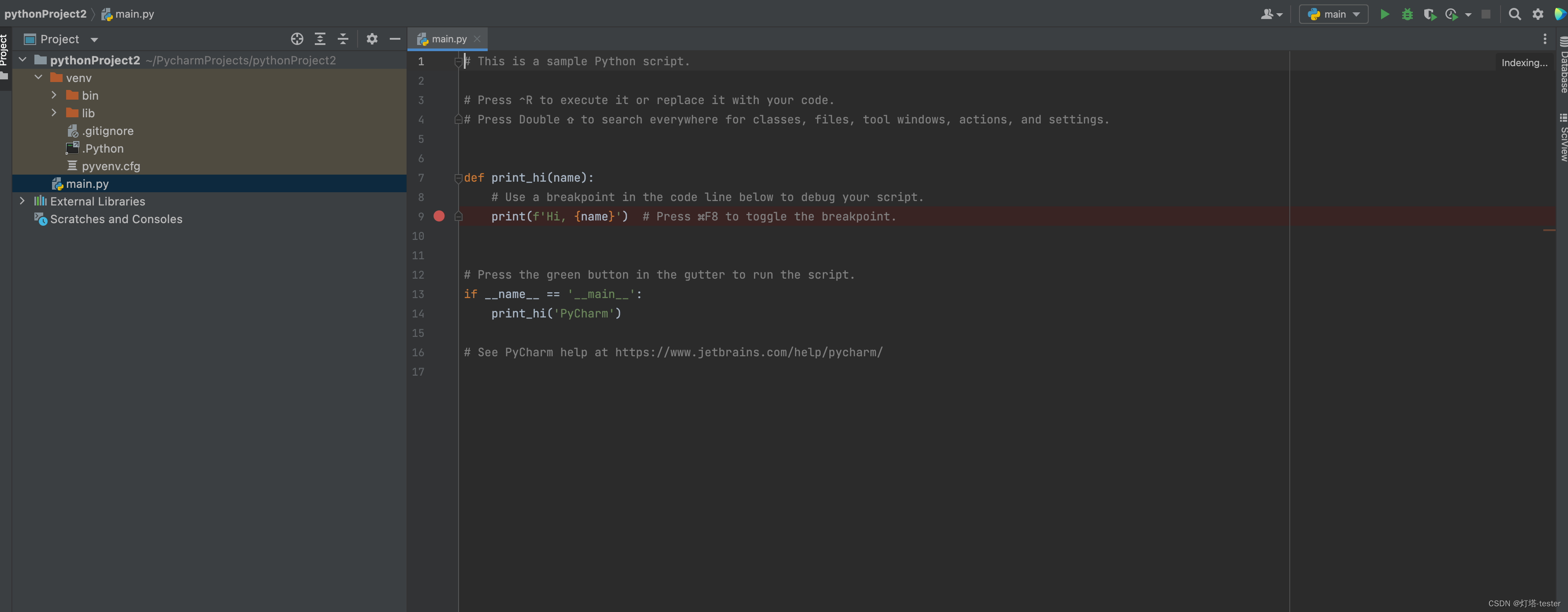Toggle the breakpoint on line 9
Screen dimensions: 1568x612
click(439, 216)
